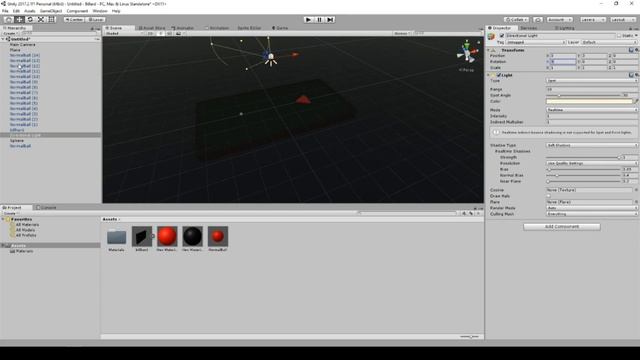Screen dimensions: 640x360
Task: Select the Scale tool in the toolbar
Action: click(41, 20)
